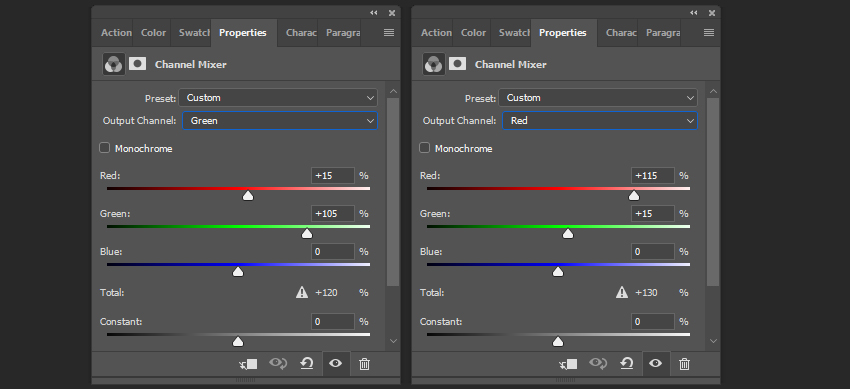Open Output Channel dropdown showing Red
The image size is (850, 389).
coord(600,121)
